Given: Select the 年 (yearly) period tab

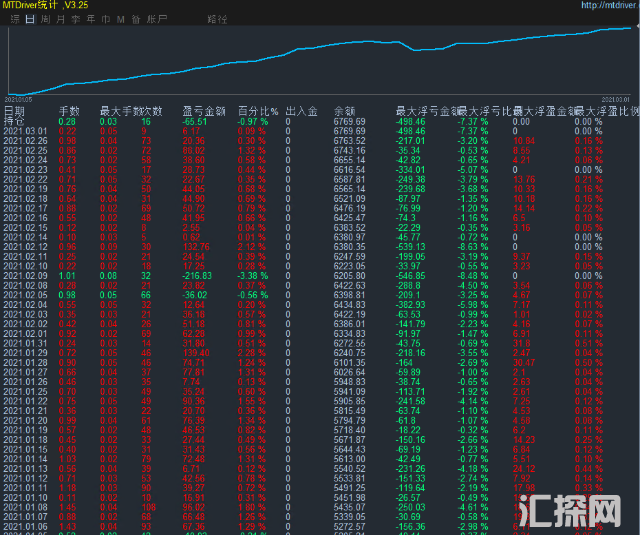Looking at the screenshot, I should (91, 19).
